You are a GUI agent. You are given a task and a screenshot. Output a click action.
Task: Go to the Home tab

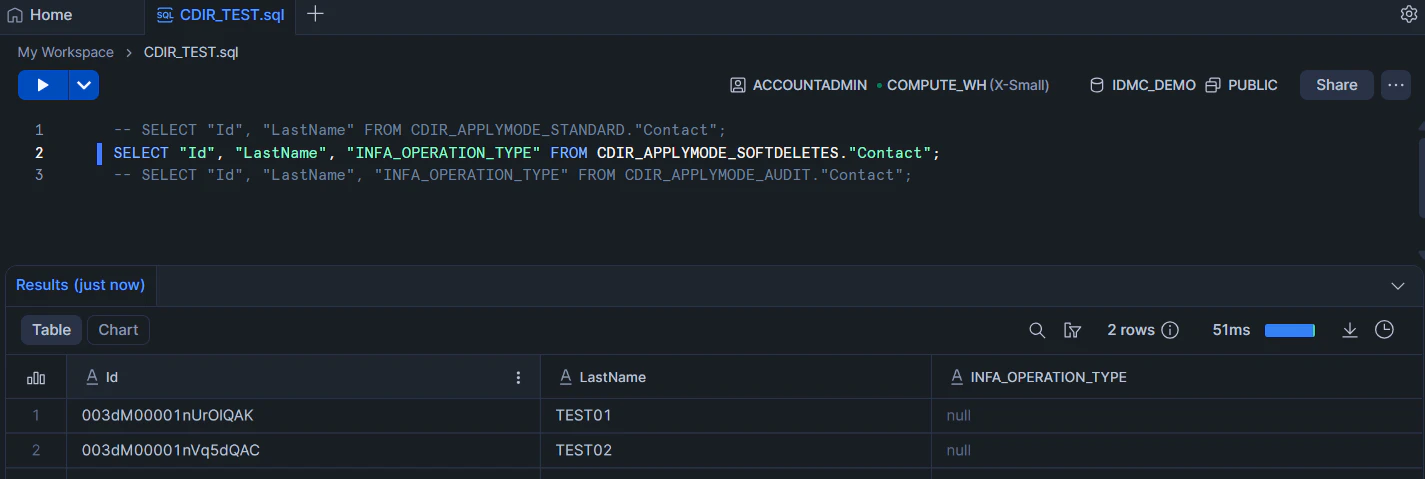click(40, 15)
